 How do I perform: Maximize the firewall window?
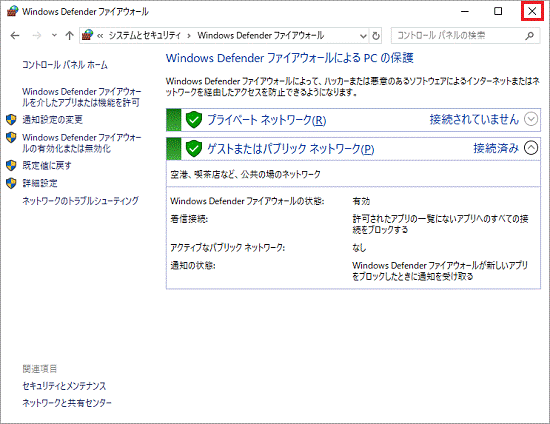coord(498,11)
